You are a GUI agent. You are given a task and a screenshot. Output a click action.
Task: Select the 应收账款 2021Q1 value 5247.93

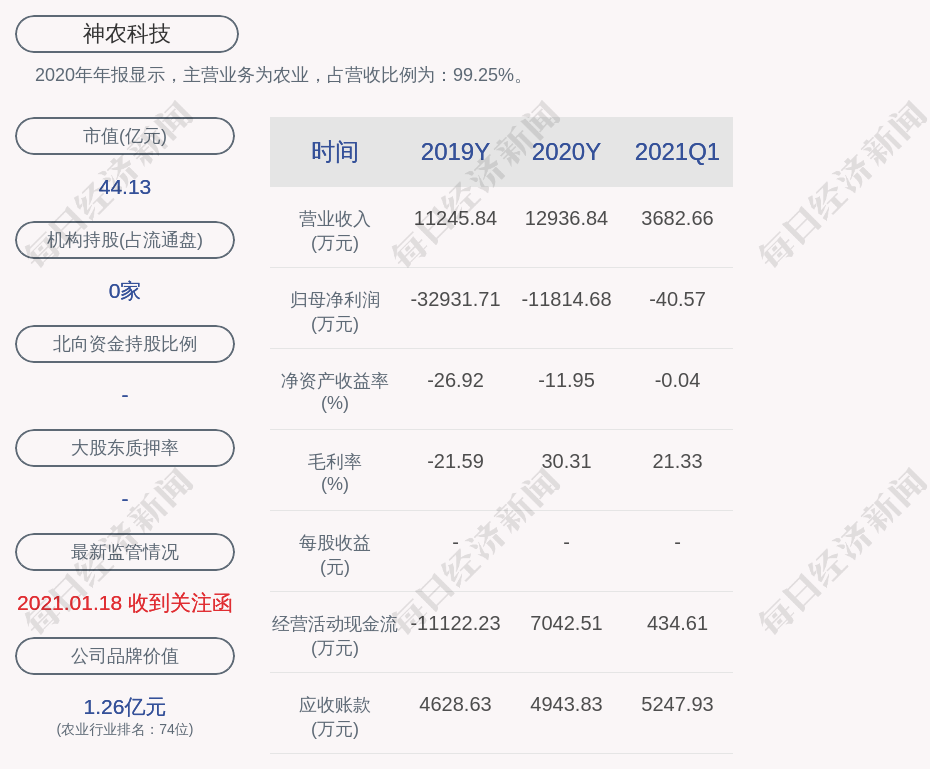[x=677, y=704]
